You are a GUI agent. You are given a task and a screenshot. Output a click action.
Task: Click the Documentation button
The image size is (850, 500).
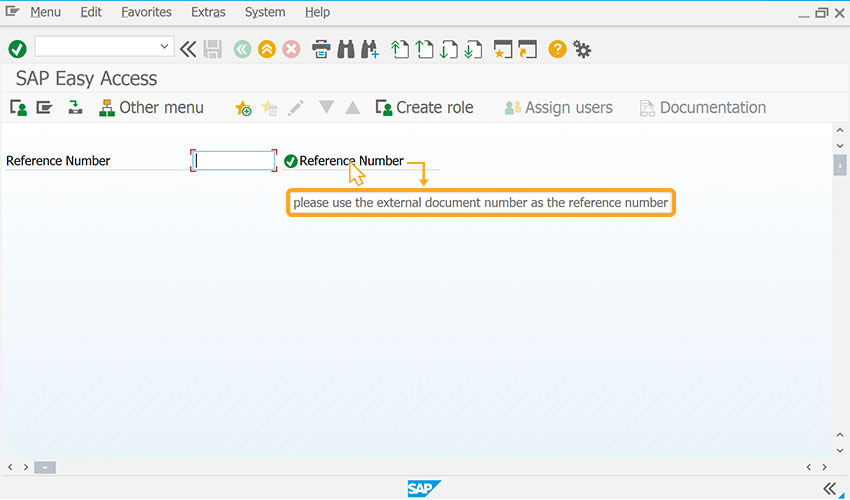pyautogui.click(x=703, y=107)
